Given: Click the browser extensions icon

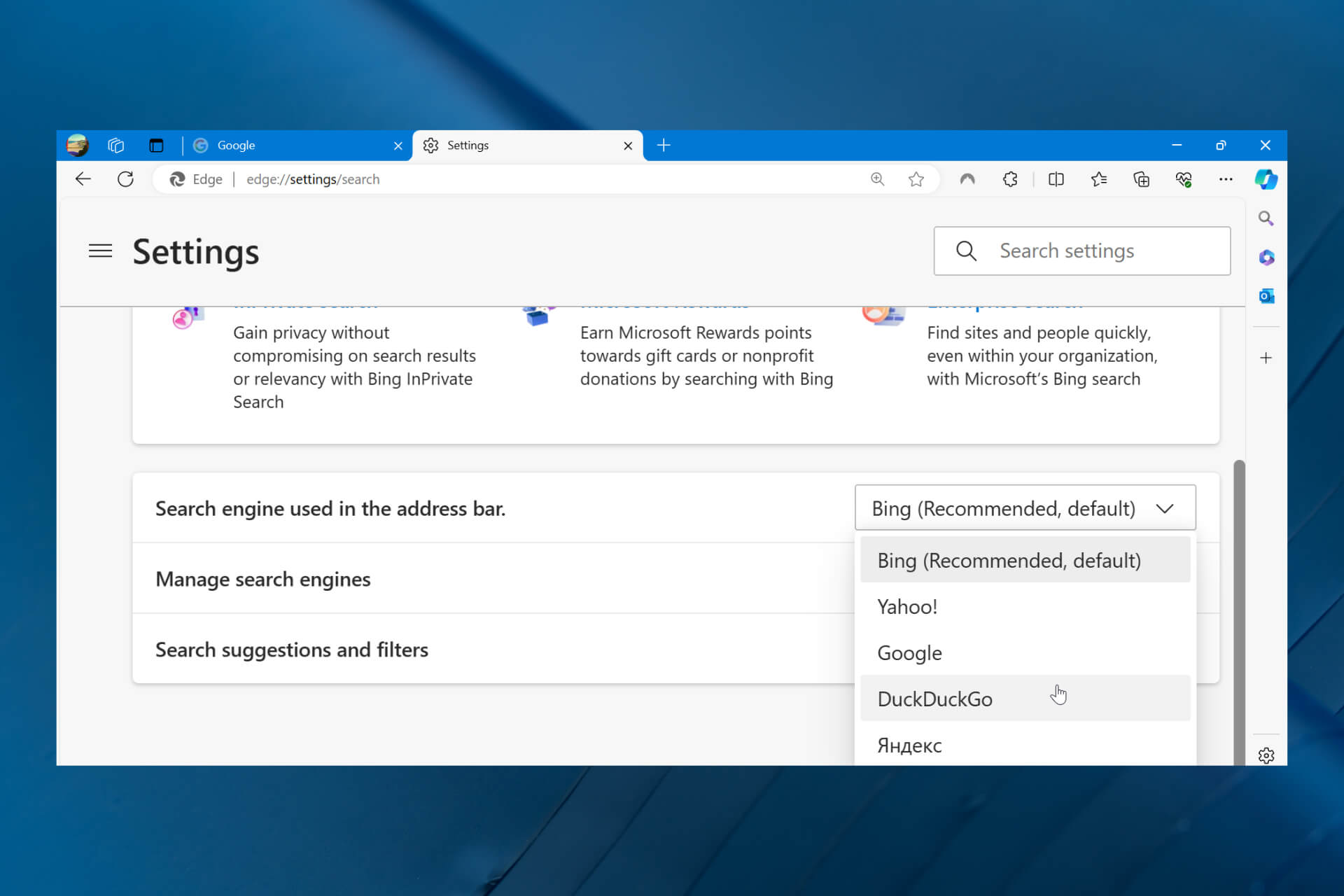Looking at the screenshot, I should [1011, 179].
